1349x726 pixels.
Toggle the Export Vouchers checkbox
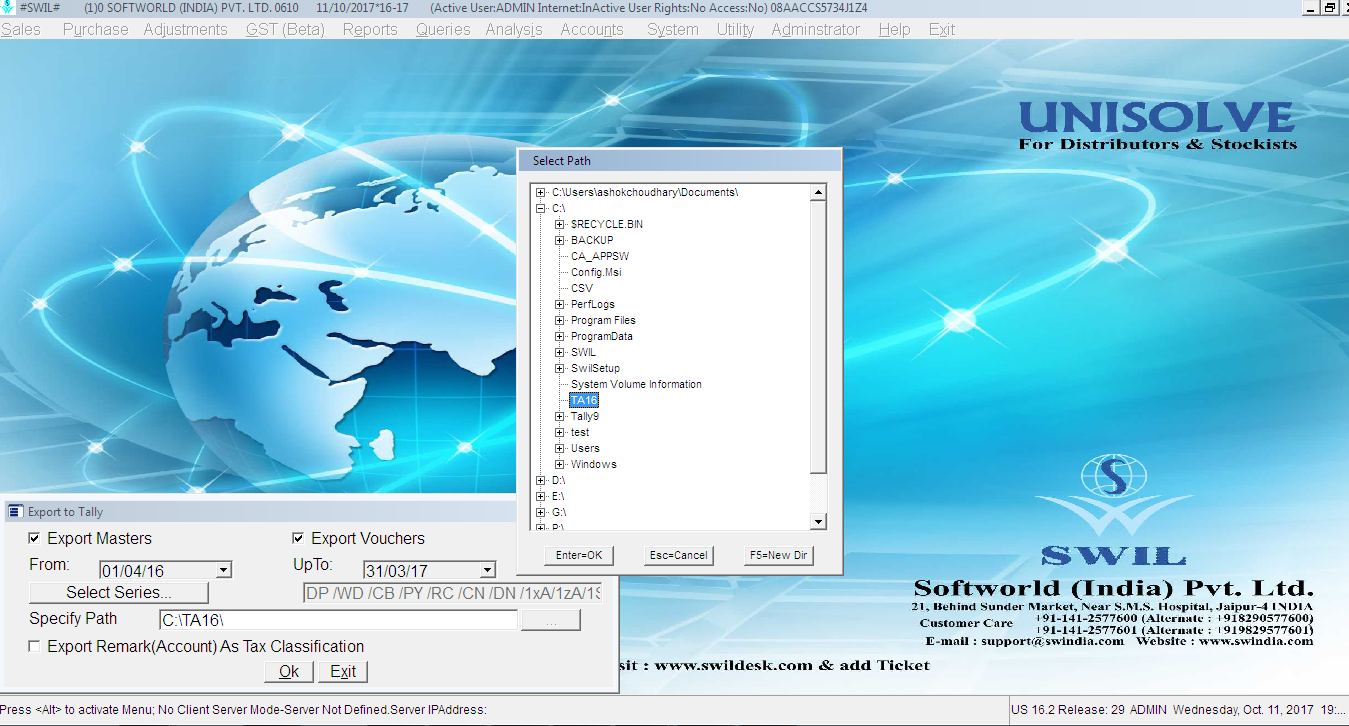click(298, 538)
